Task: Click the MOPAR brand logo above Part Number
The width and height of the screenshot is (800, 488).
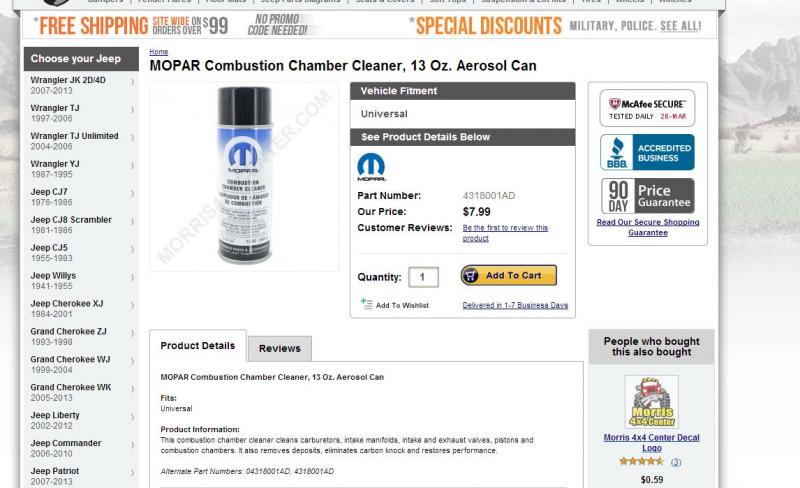Action: click(371, 167)
